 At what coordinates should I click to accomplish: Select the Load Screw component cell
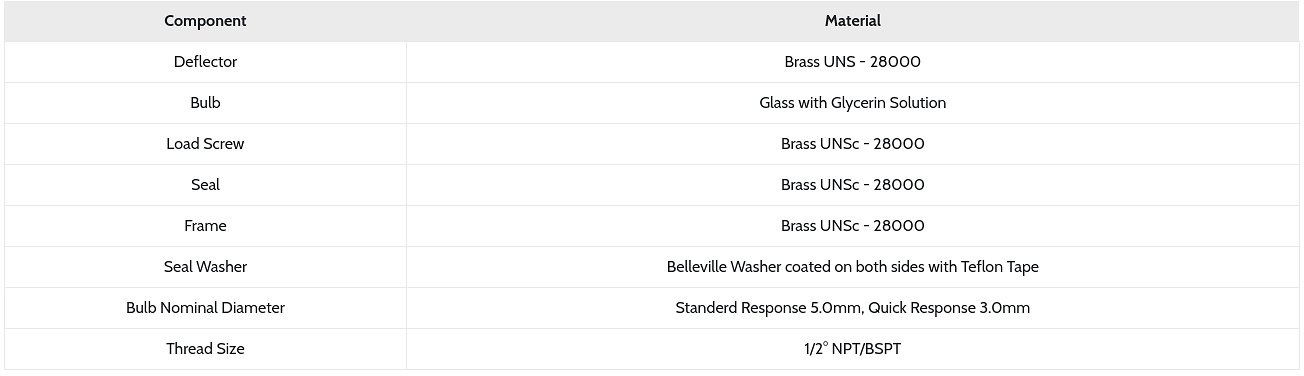(205, 144)
